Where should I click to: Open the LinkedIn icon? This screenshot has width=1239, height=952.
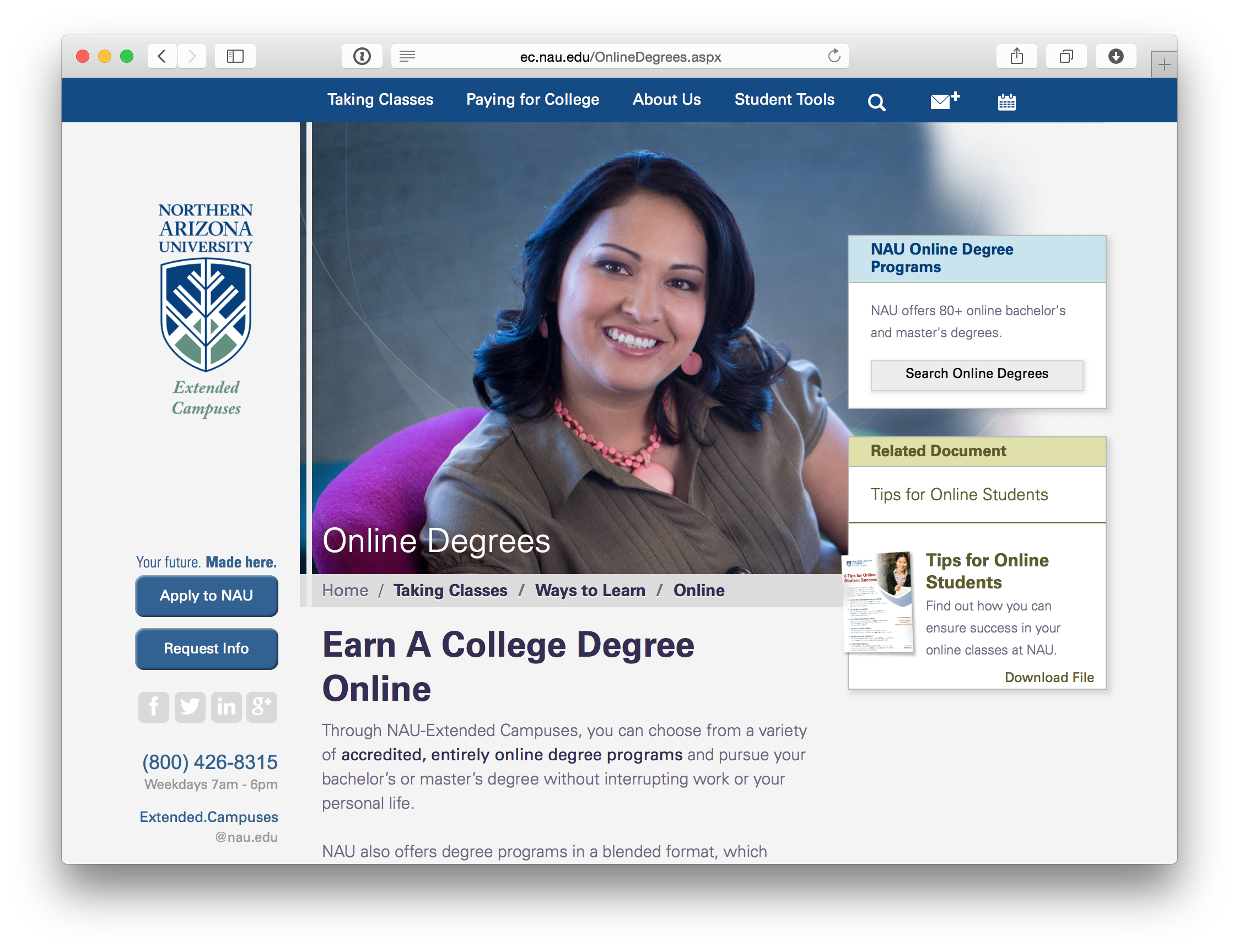[x=225, y=707]
